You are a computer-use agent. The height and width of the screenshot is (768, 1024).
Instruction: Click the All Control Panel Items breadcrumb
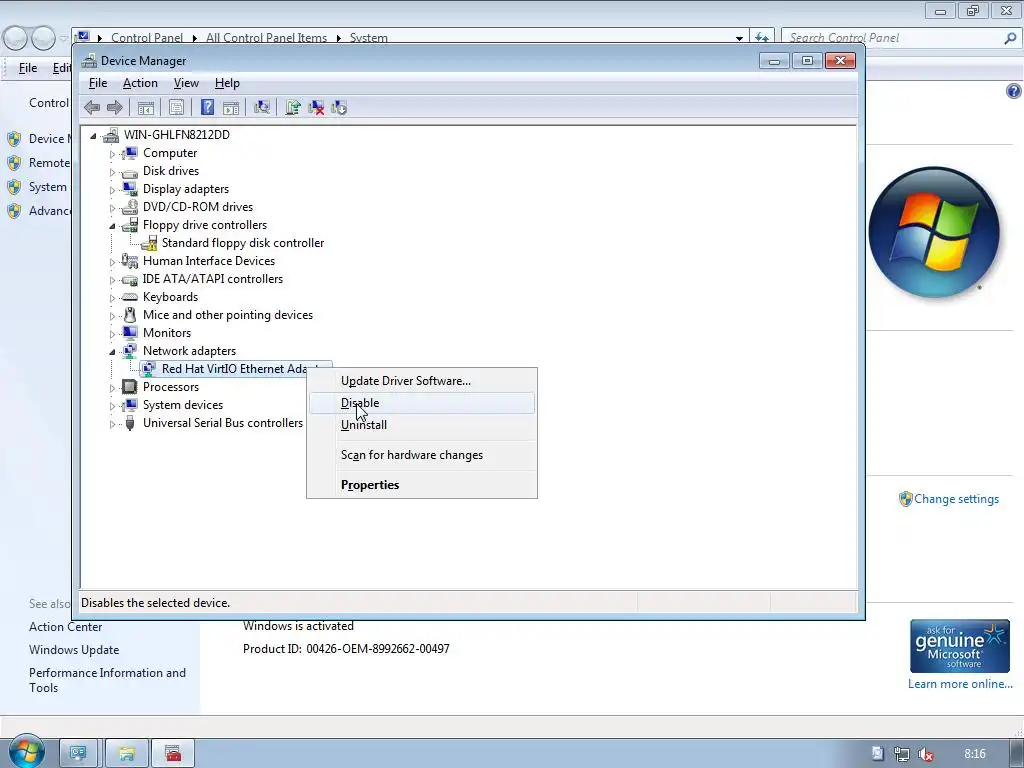click(266, 38)
